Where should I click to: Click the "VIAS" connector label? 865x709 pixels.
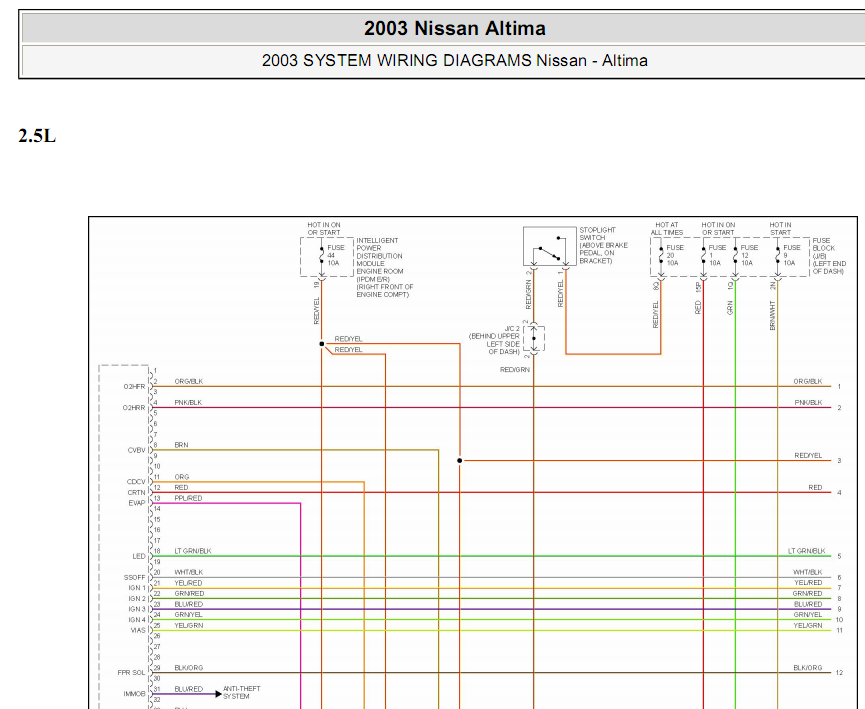[138, 630]
